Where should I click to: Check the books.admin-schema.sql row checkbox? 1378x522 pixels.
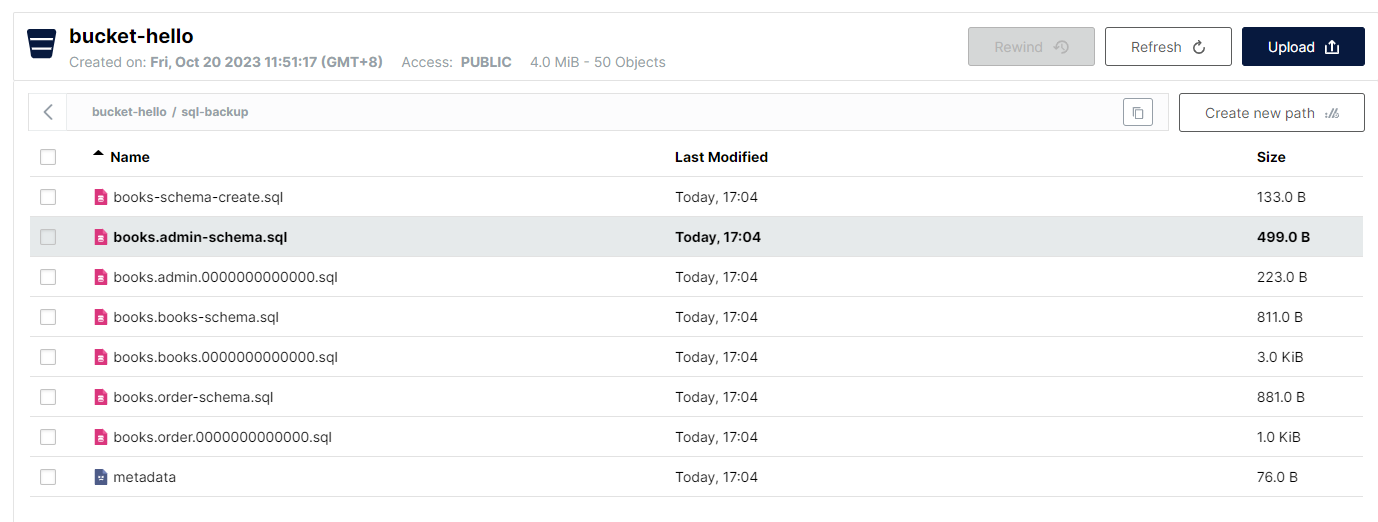click(48, 238)
